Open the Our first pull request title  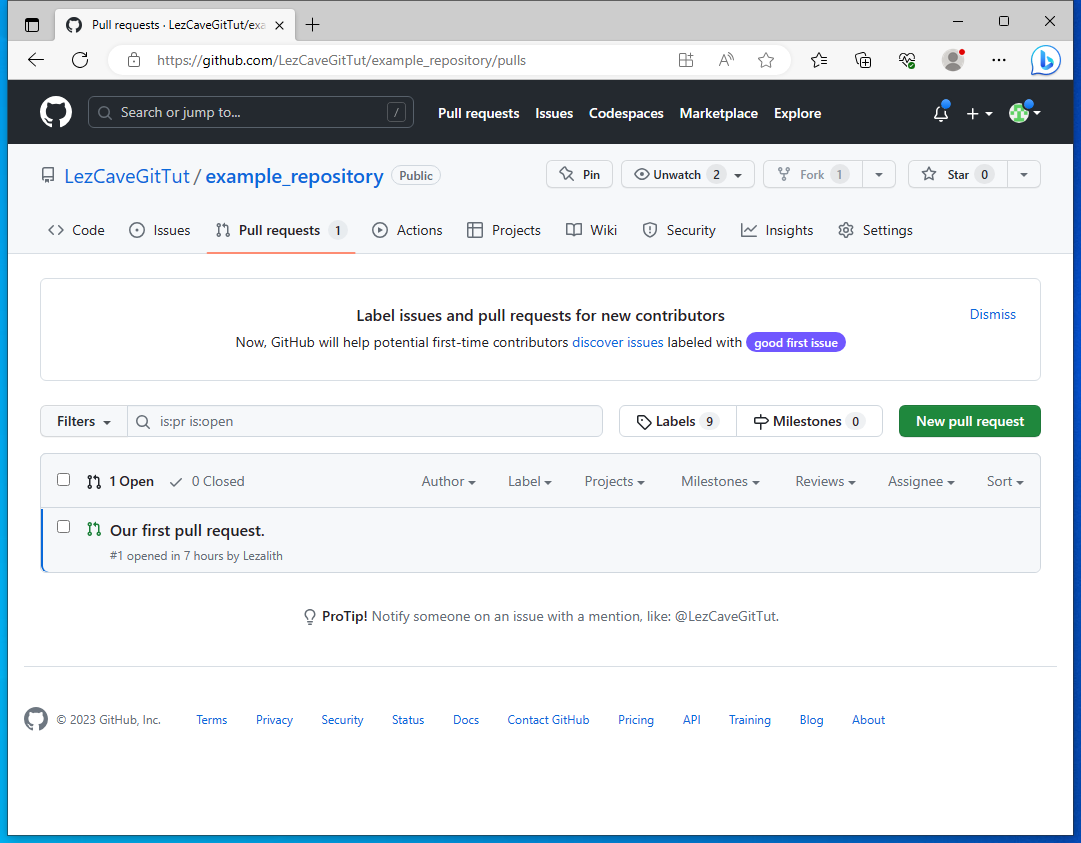tap(188, 530)
